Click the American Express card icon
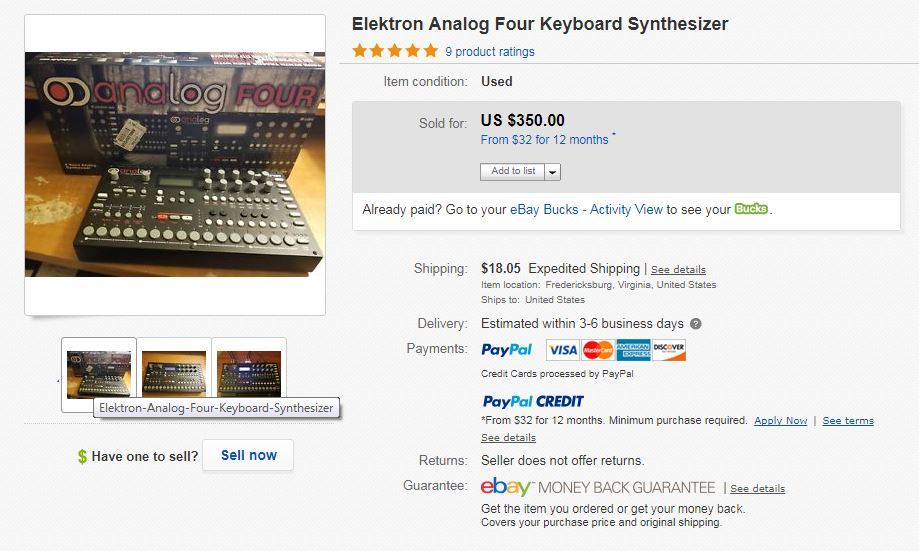The height and width of the screenshot is (551, 919). [633, 350]
